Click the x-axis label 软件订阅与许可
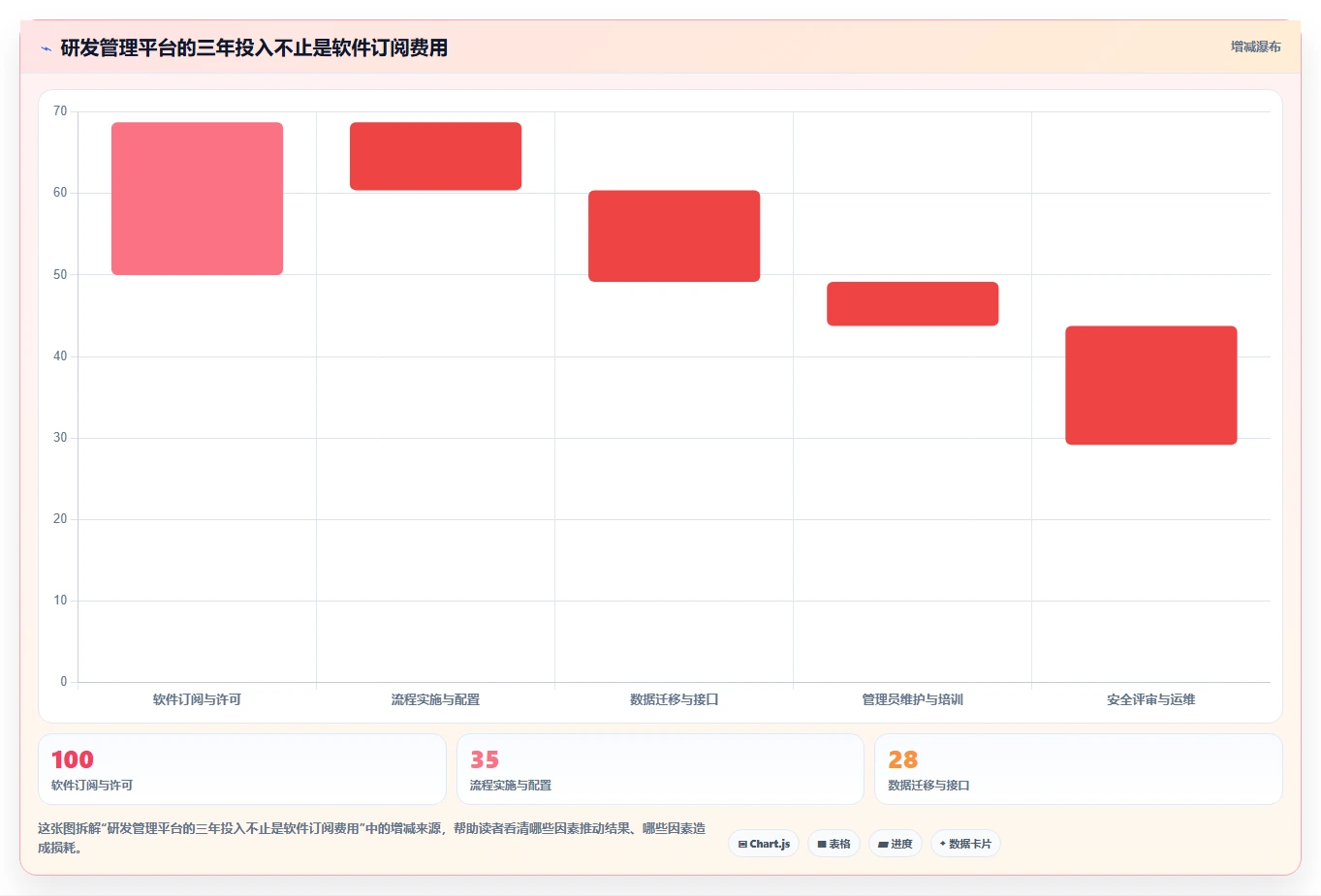This screenshot has height=896, width=1321. coord(197,699)
